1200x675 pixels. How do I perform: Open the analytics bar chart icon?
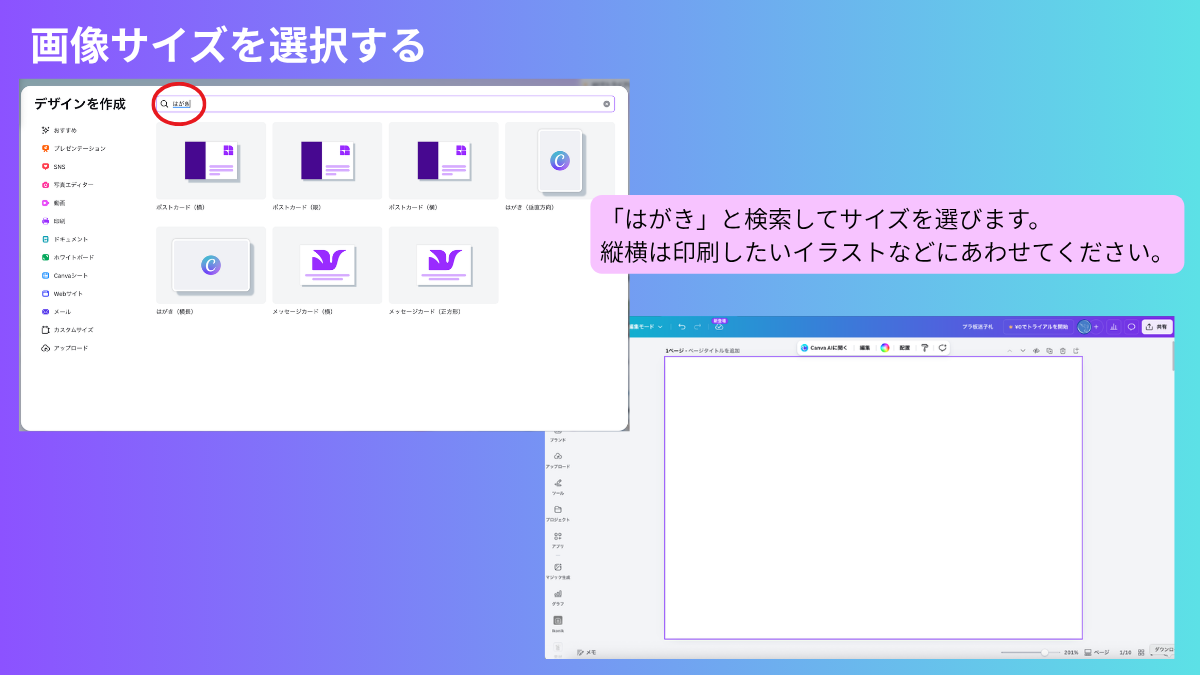tap(1113, 326)
